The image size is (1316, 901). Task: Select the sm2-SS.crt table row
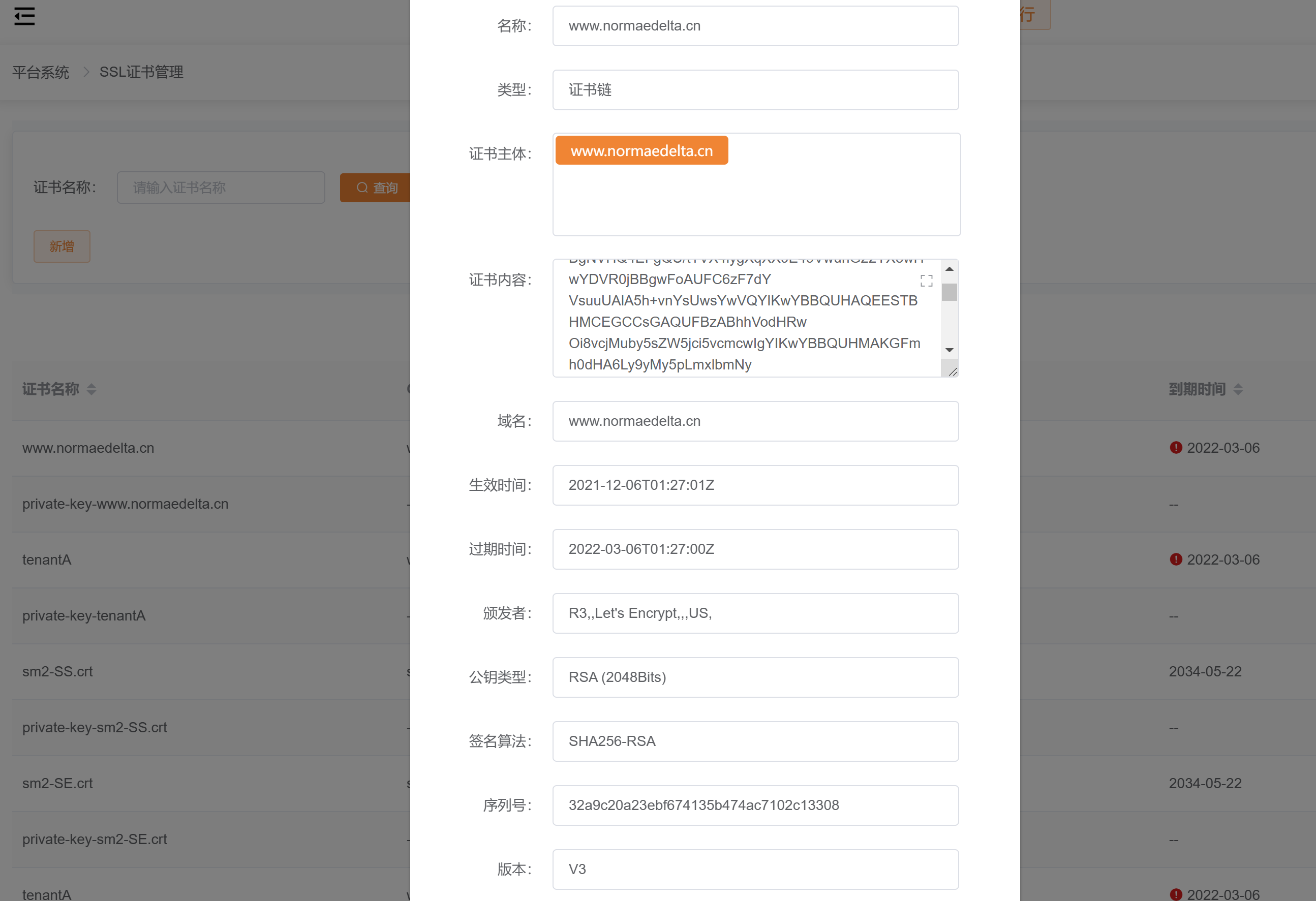pyautogui.click(x=58, y=672)
